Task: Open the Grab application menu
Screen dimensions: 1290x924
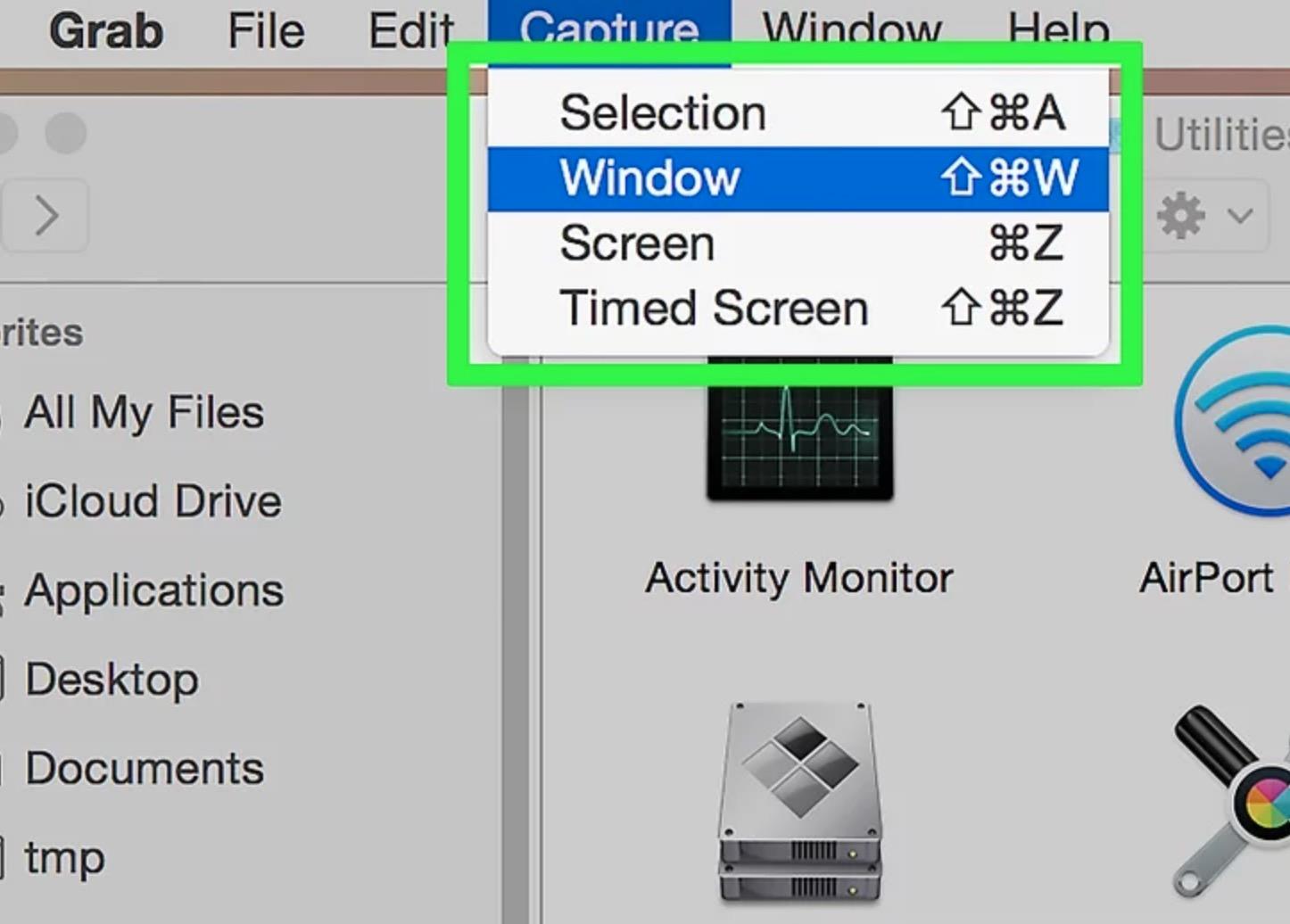Action: [106, 30]
